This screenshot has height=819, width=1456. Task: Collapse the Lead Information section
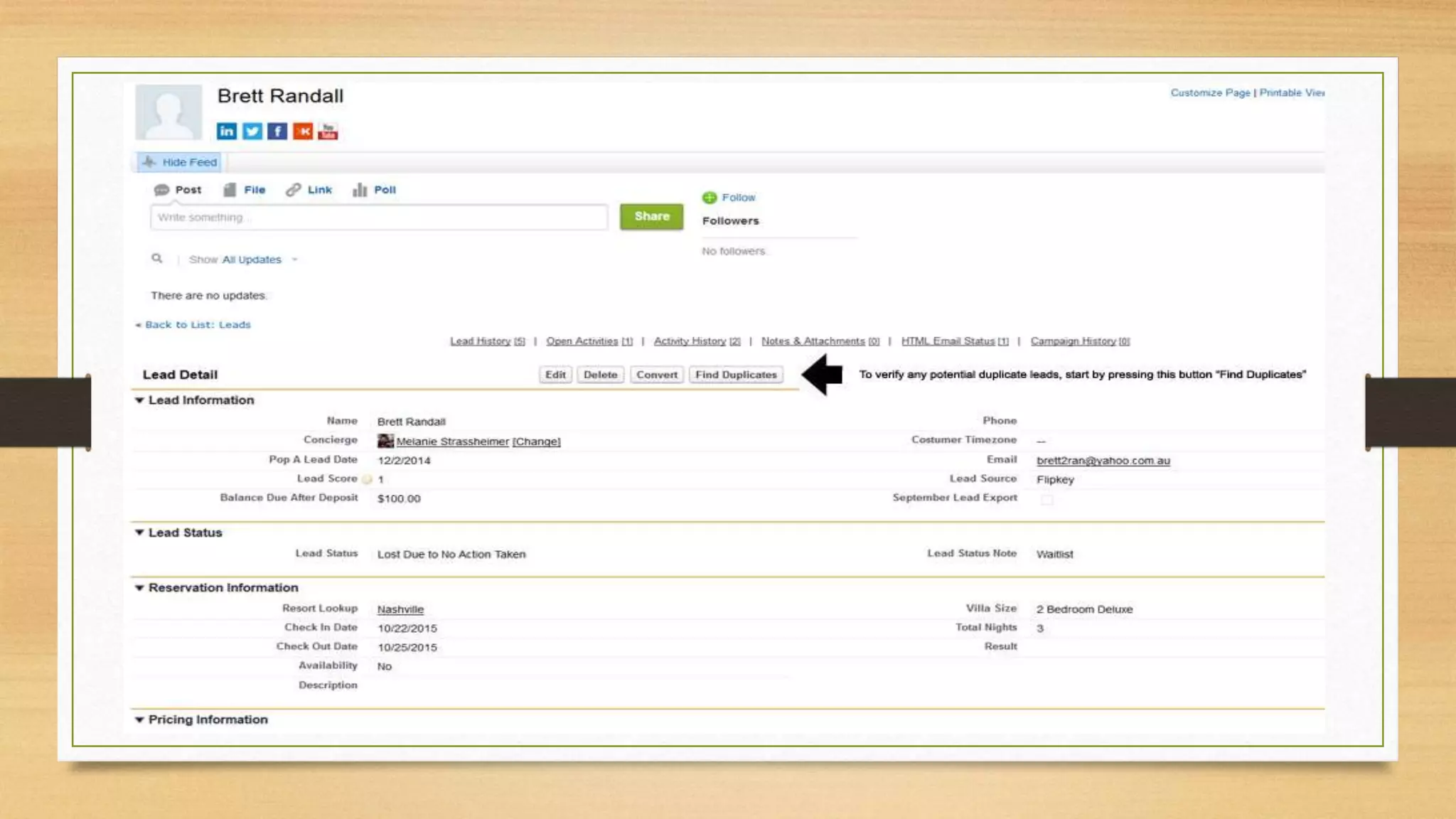point(139,400)
